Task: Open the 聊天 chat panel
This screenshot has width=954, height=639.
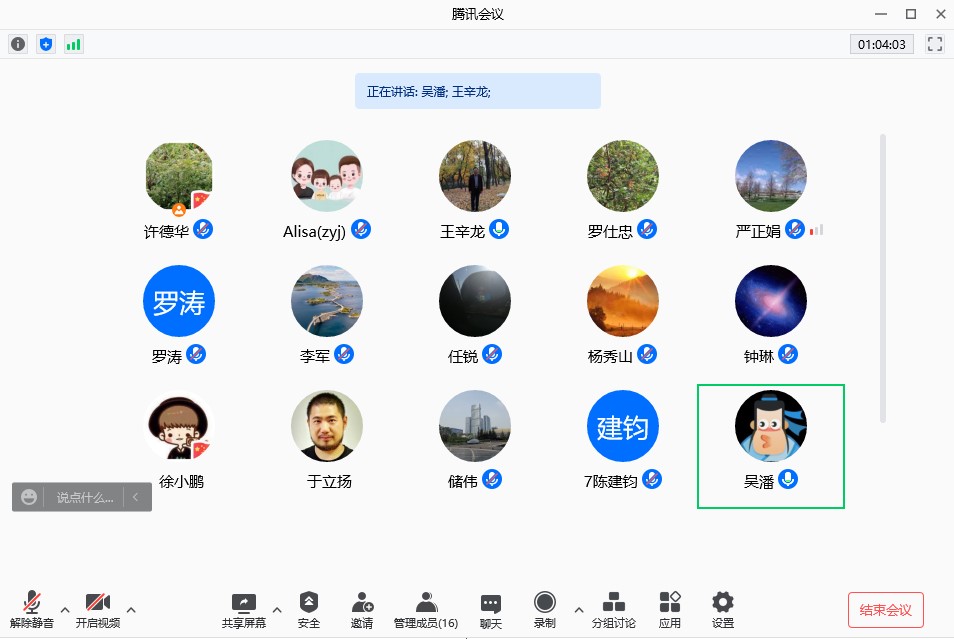Action: coord(490,609)
